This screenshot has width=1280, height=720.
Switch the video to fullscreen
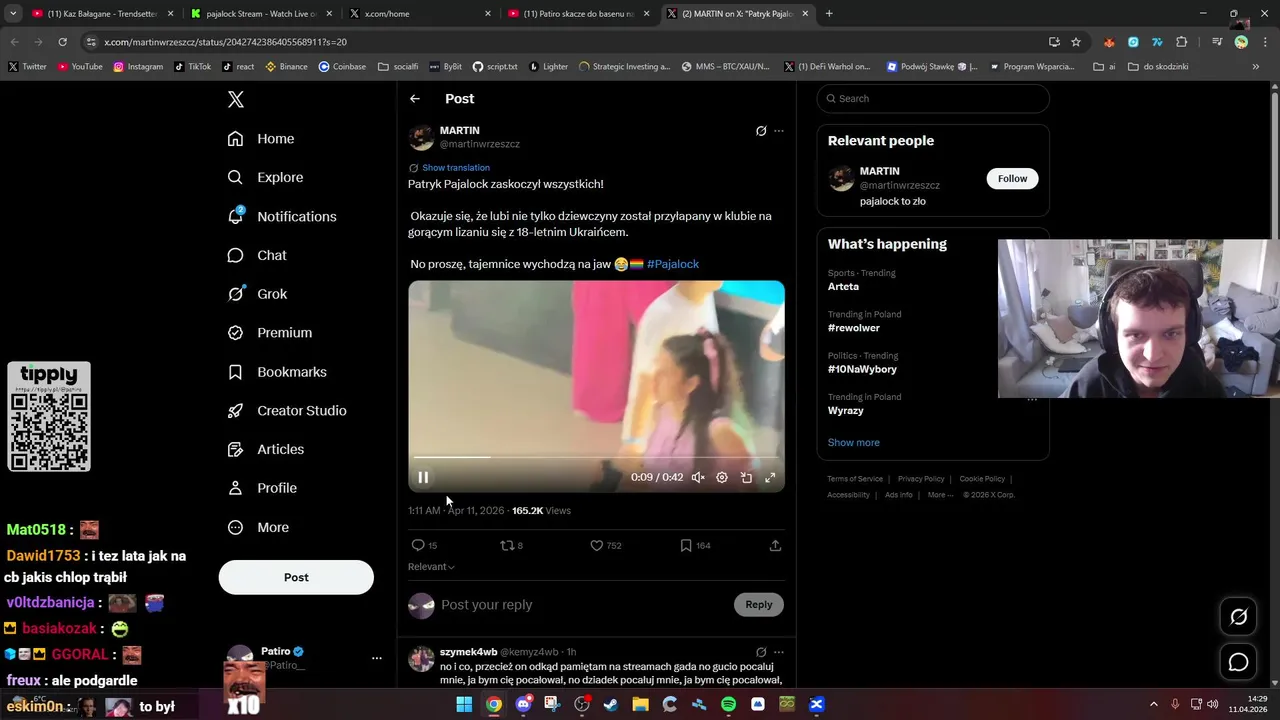pos(770,477)
